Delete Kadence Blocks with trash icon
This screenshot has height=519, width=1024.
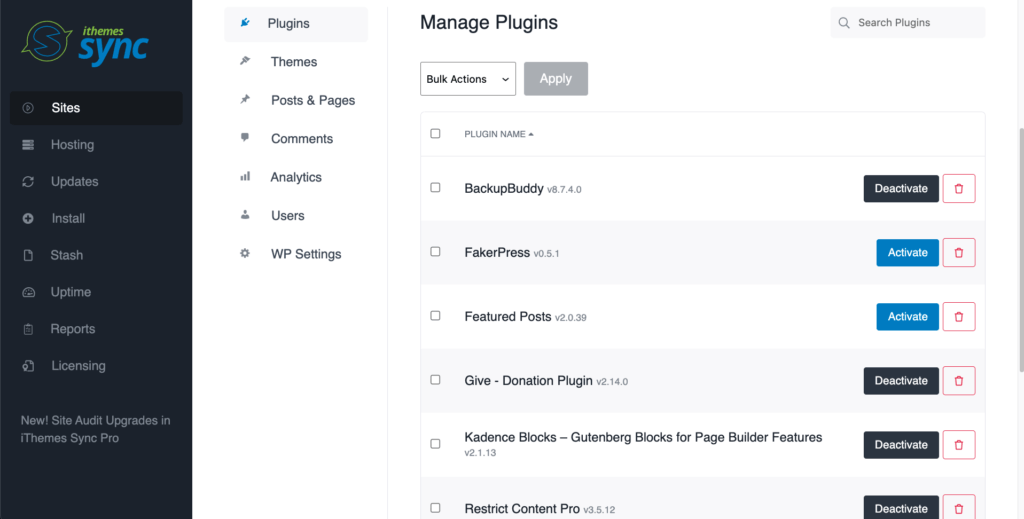click(959, 445)
